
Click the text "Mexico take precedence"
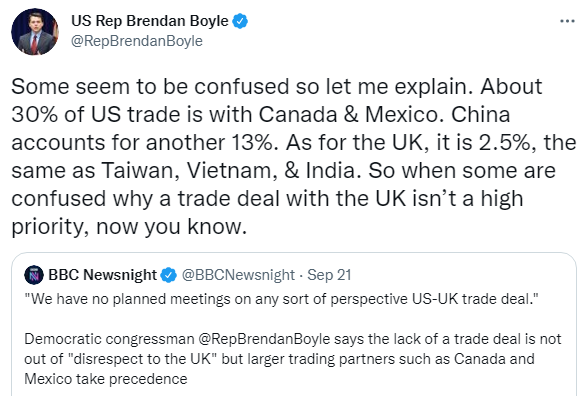(x=106, y=379)
